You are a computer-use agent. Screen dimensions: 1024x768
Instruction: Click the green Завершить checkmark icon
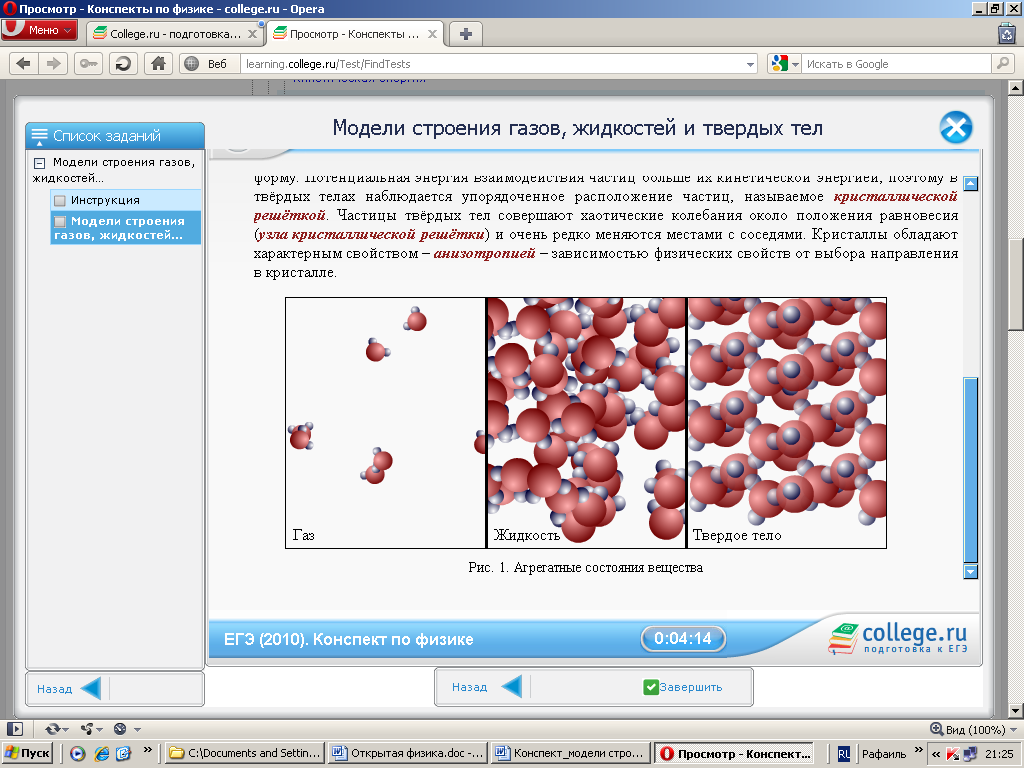650,687
